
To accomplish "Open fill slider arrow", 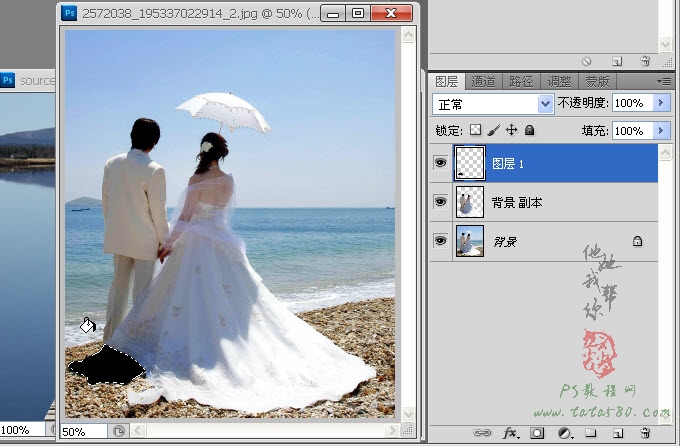I will [x=661, y=131].
